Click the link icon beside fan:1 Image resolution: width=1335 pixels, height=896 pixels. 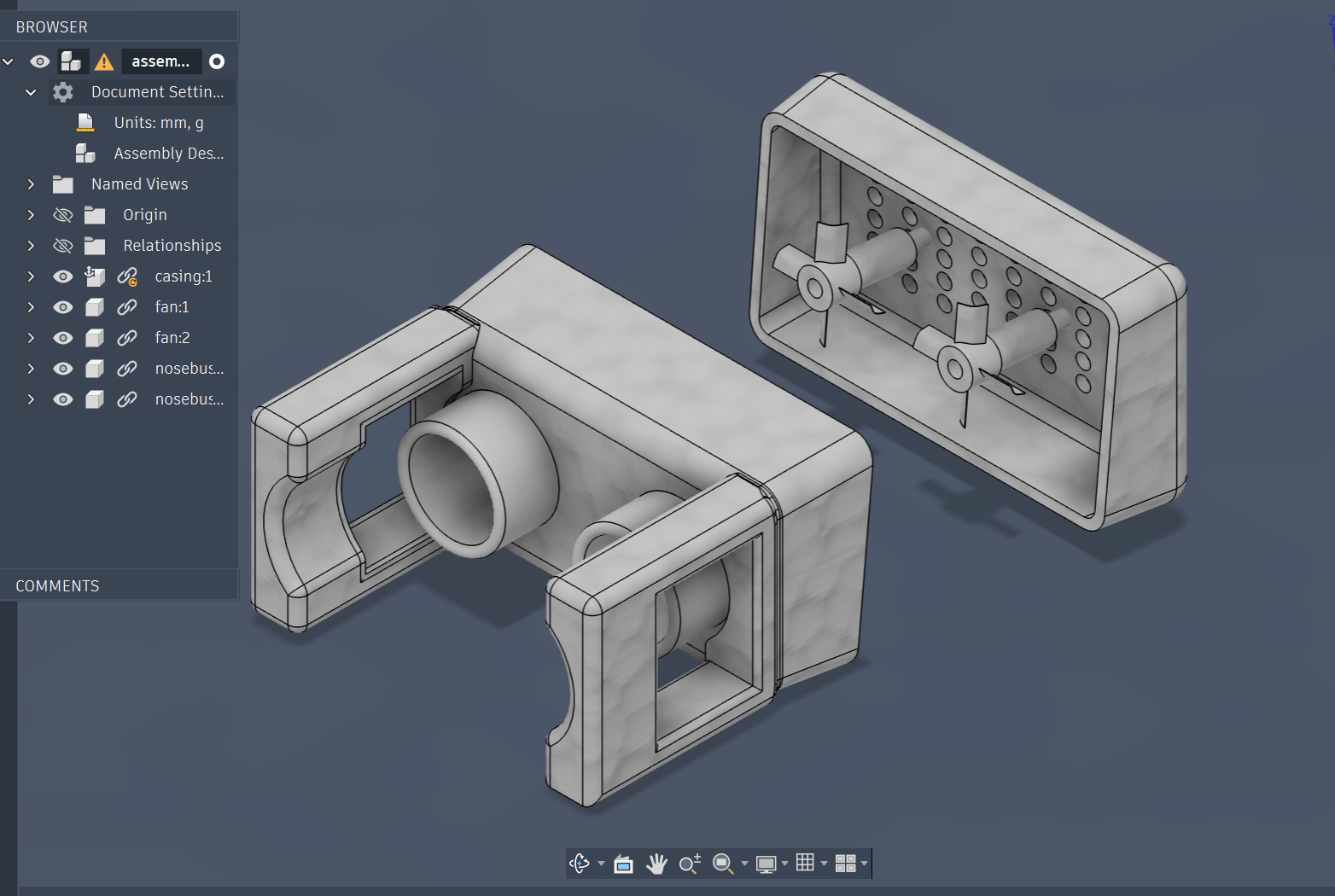coord(127,307)
